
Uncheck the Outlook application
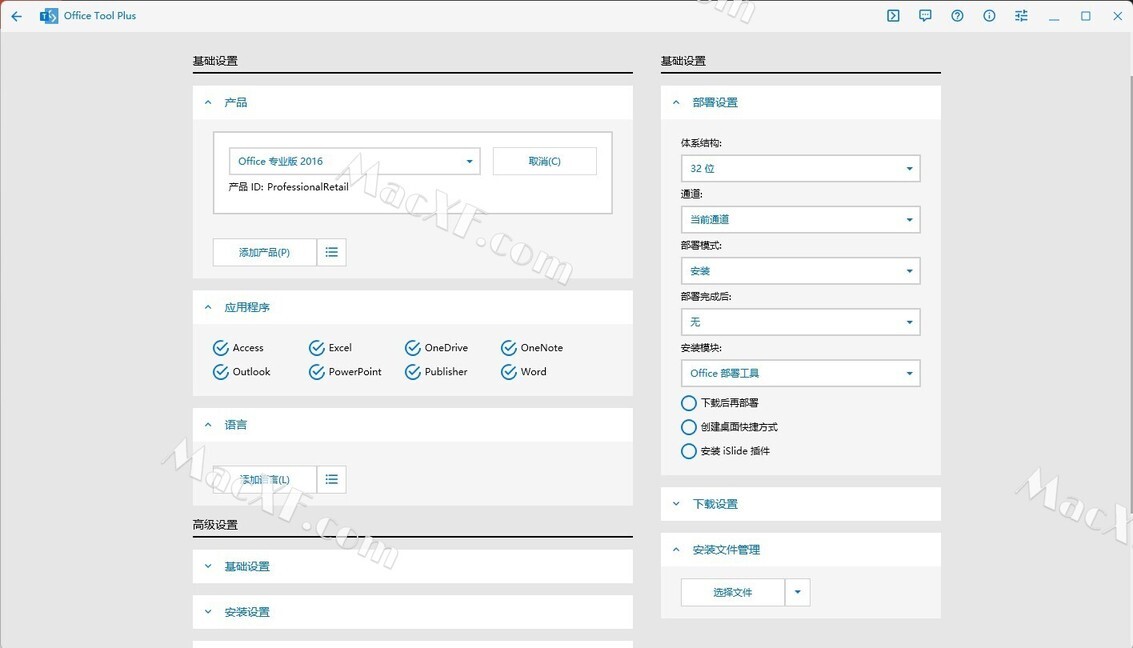coord(220,372)
